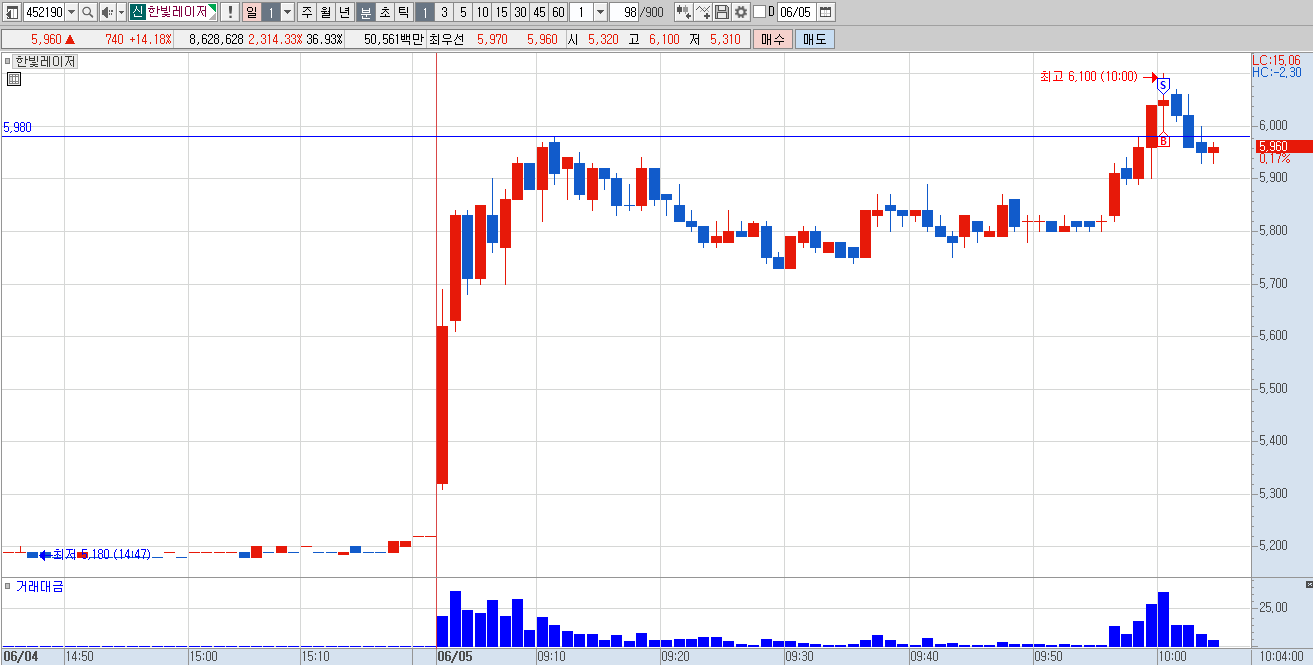Save chart with the floppy disk icon
The width and height of the screenshot is (1313, 665).
(721, 12)
